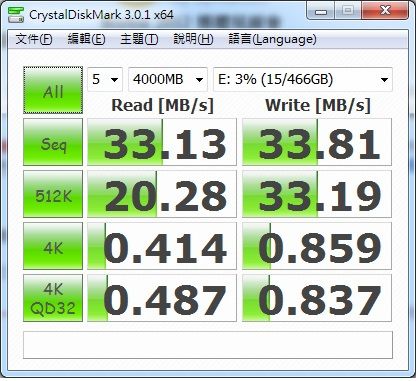
Task: Minimize the CrystalDiskMark window
Action: (x=321, y=11)
